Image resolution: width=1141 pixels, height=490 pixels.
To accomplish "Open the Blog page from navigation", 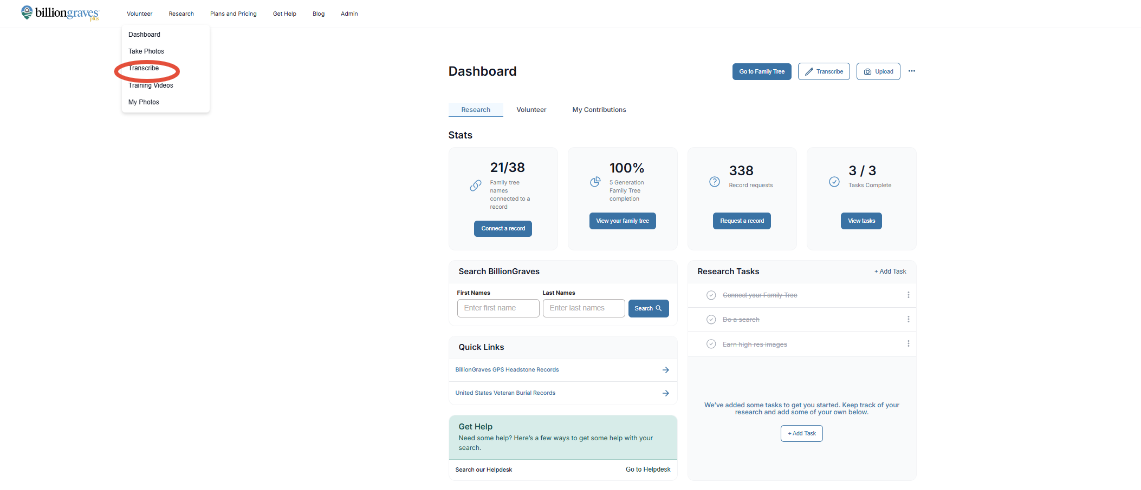I will pyautogui.click(x=319, y=14).
